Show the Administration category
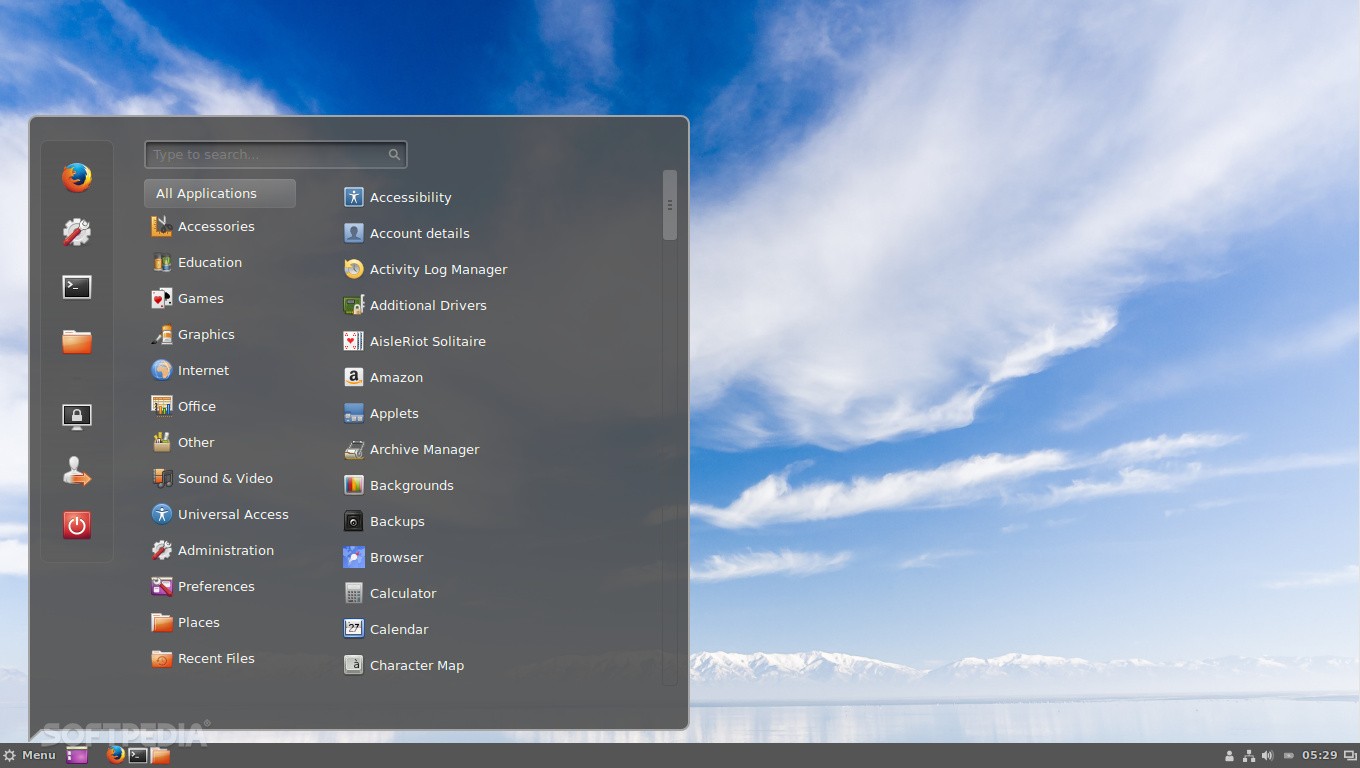 (225, 550)
